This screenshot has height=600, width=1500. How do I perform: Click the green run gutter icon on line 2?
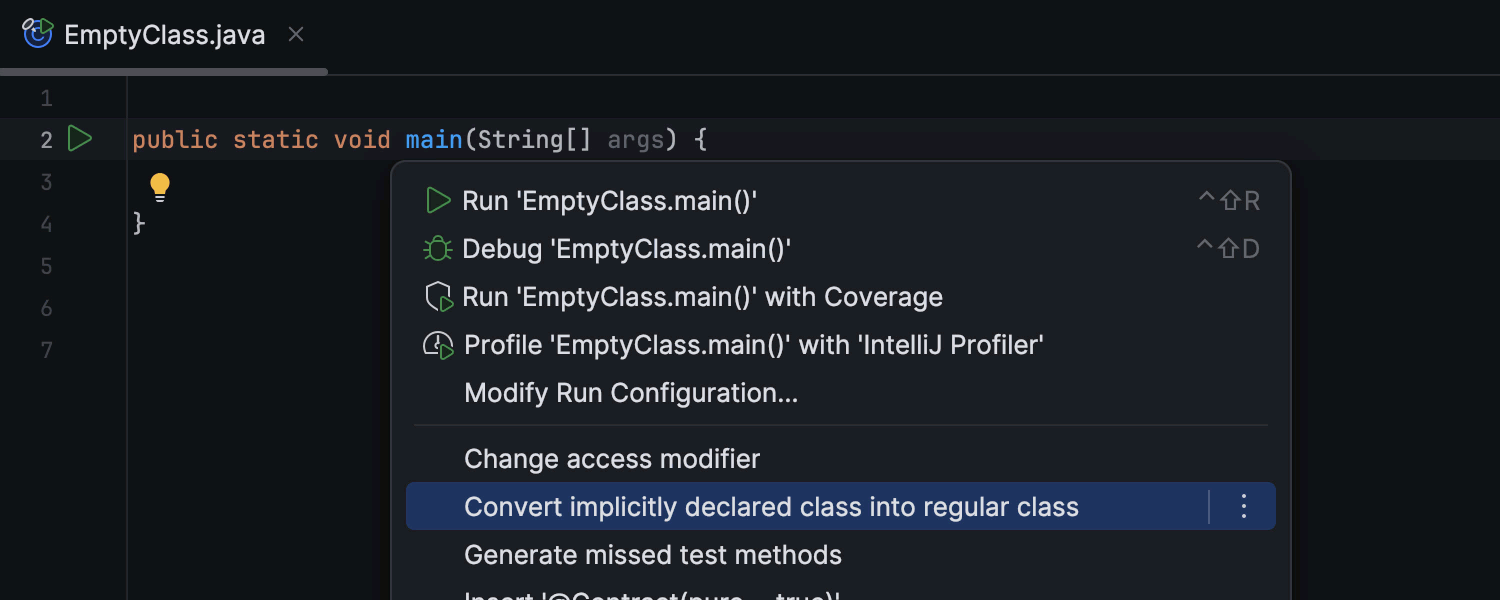click(x=80, y=138)
